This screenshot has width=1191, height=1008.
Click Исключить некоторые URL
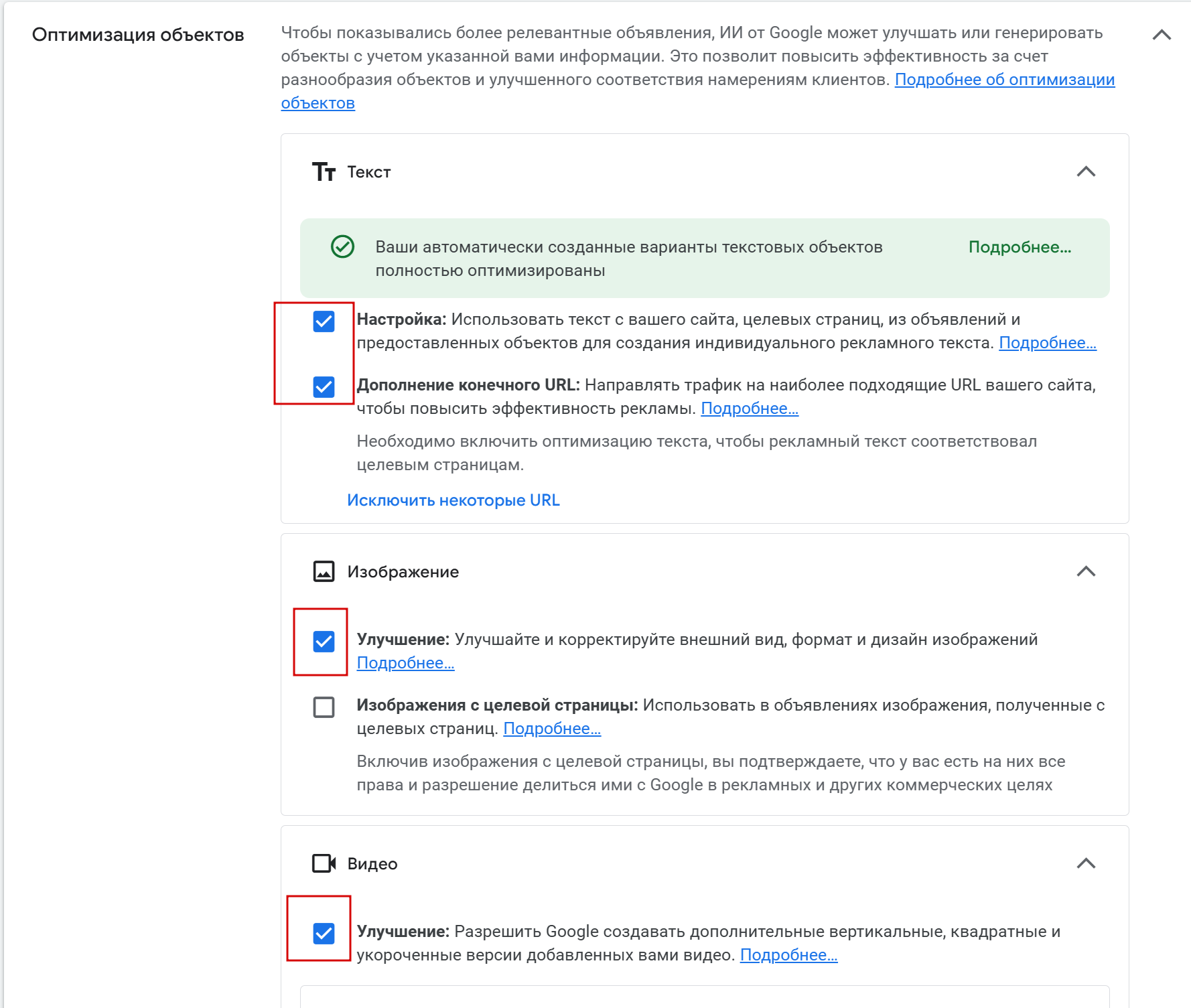(x=453, y=500)
